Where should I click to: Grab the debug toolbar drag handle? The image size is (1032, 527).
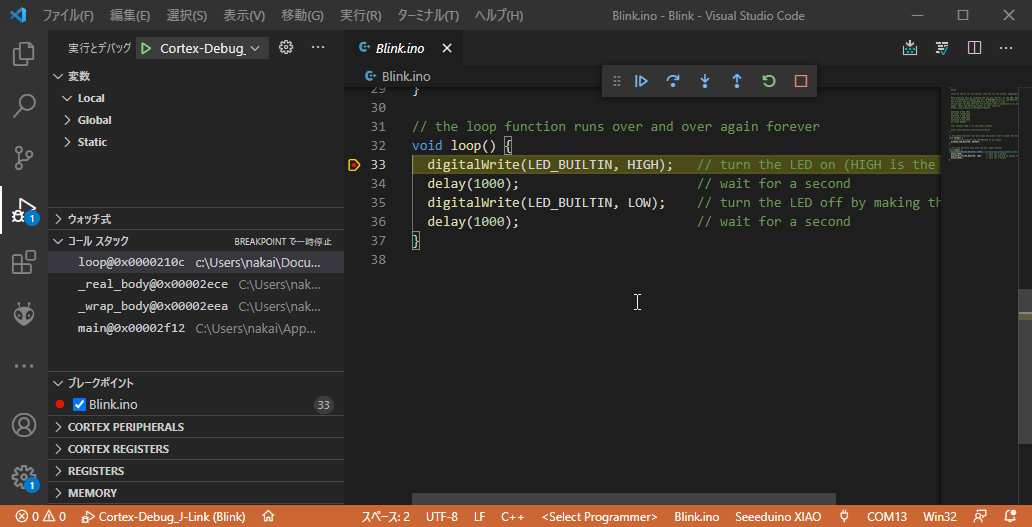coord(617,81)
